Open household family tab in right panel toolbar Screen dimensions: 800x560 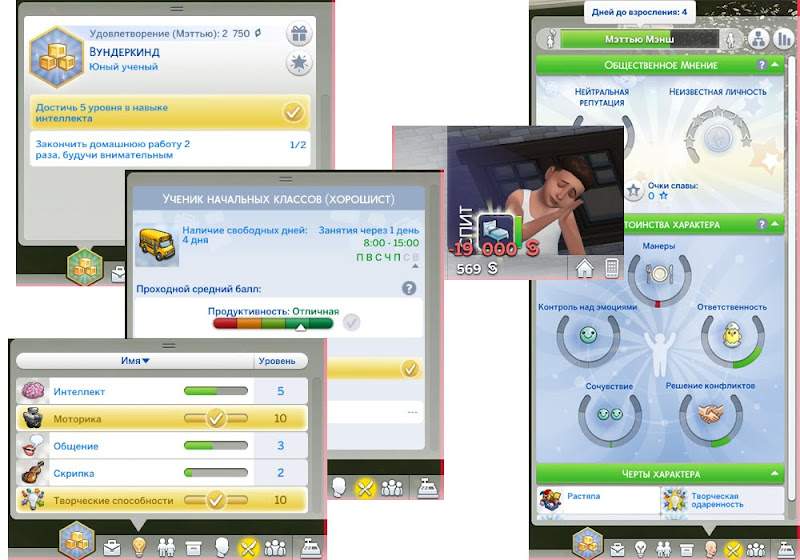(755, 550)
